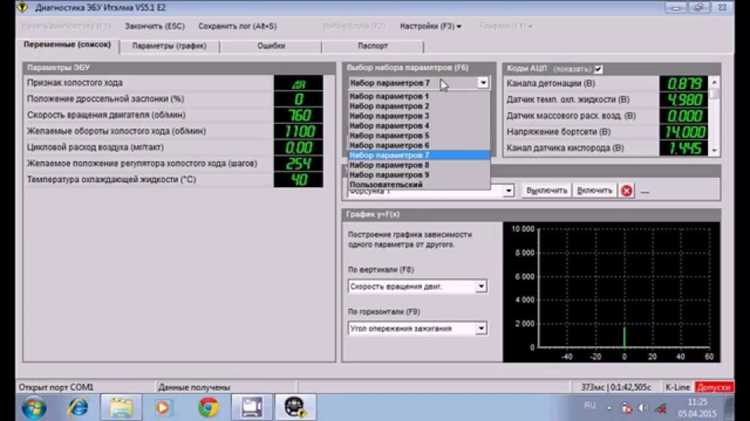Click Положение дроссельной заслонки row label
The height and width of the screenshot is (421, 750).
106,99
